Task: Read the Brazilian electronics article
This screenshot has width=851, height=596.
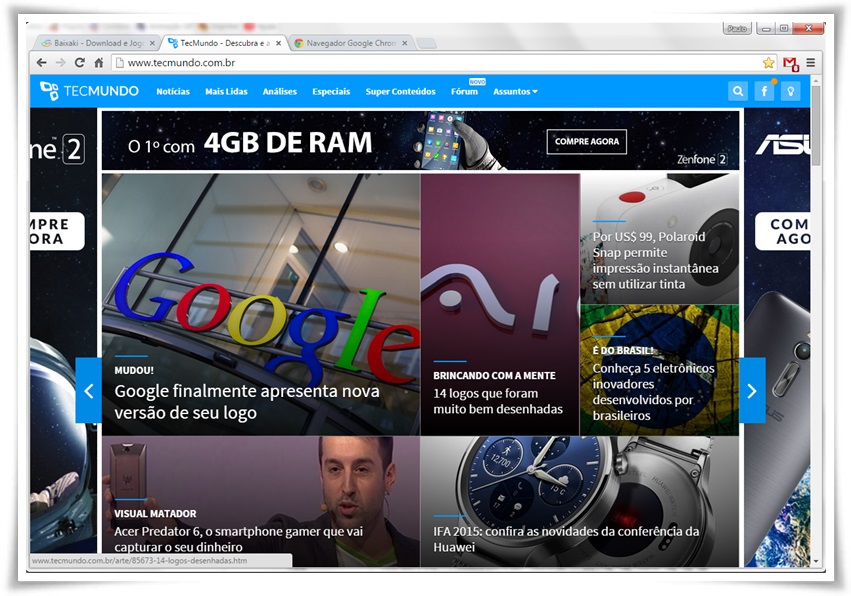Action: coord(653,391)
